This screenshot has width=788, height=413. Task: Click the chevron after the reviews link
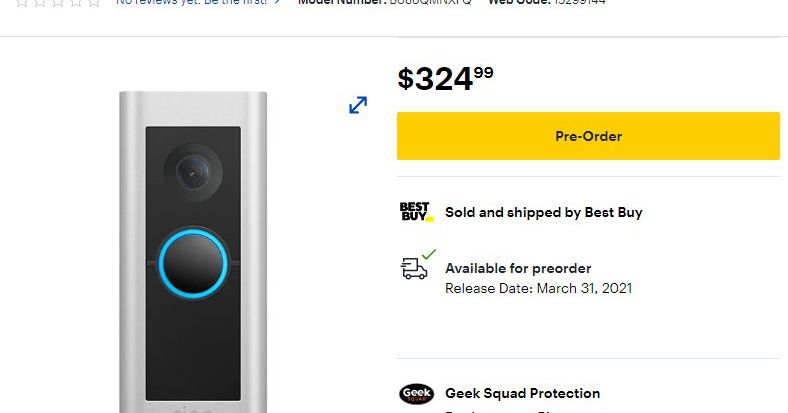[x=277, y=2]
